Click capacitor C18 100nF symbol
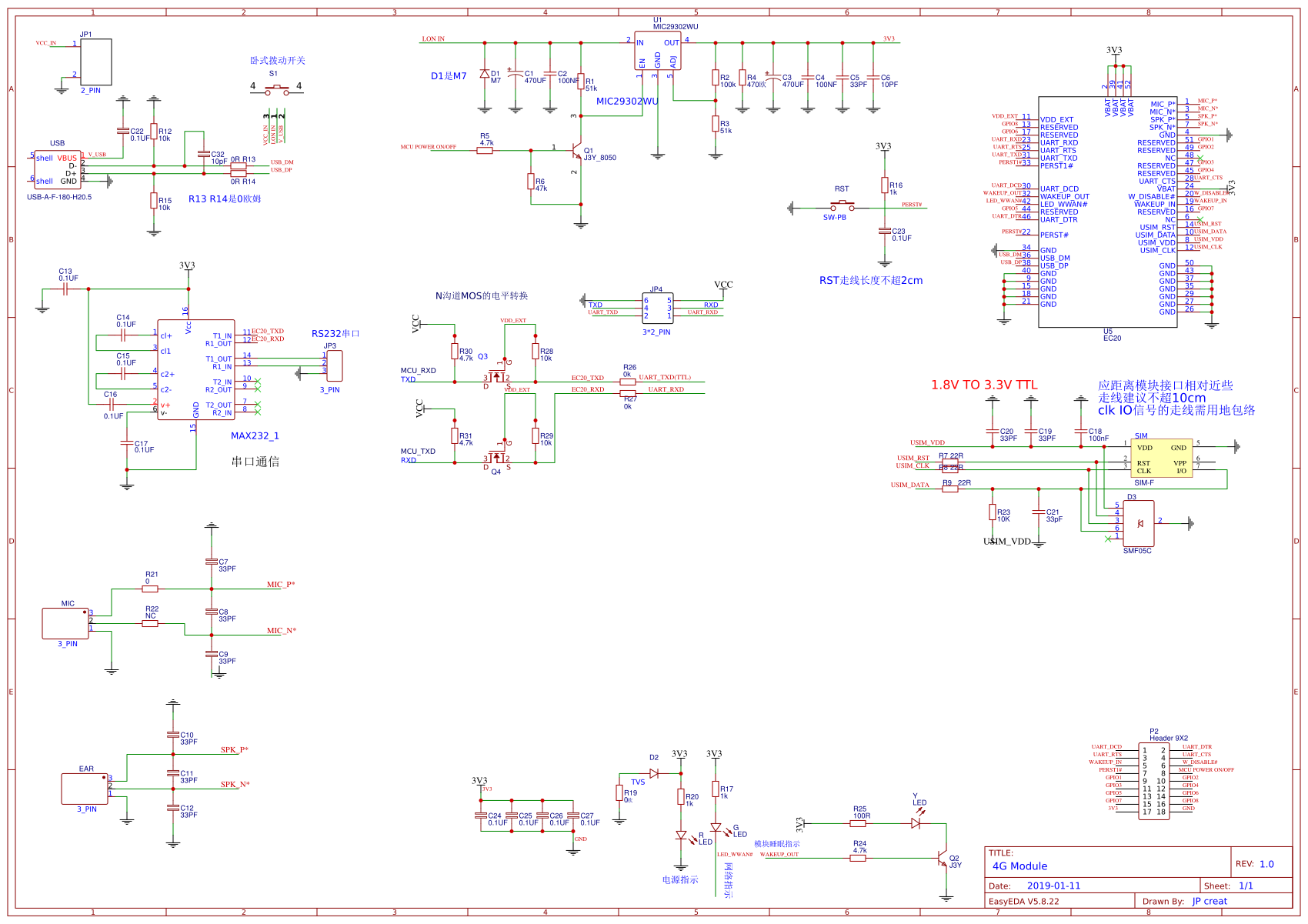Viewport: 1308px width, 924px height. (x=1081, y=431)
